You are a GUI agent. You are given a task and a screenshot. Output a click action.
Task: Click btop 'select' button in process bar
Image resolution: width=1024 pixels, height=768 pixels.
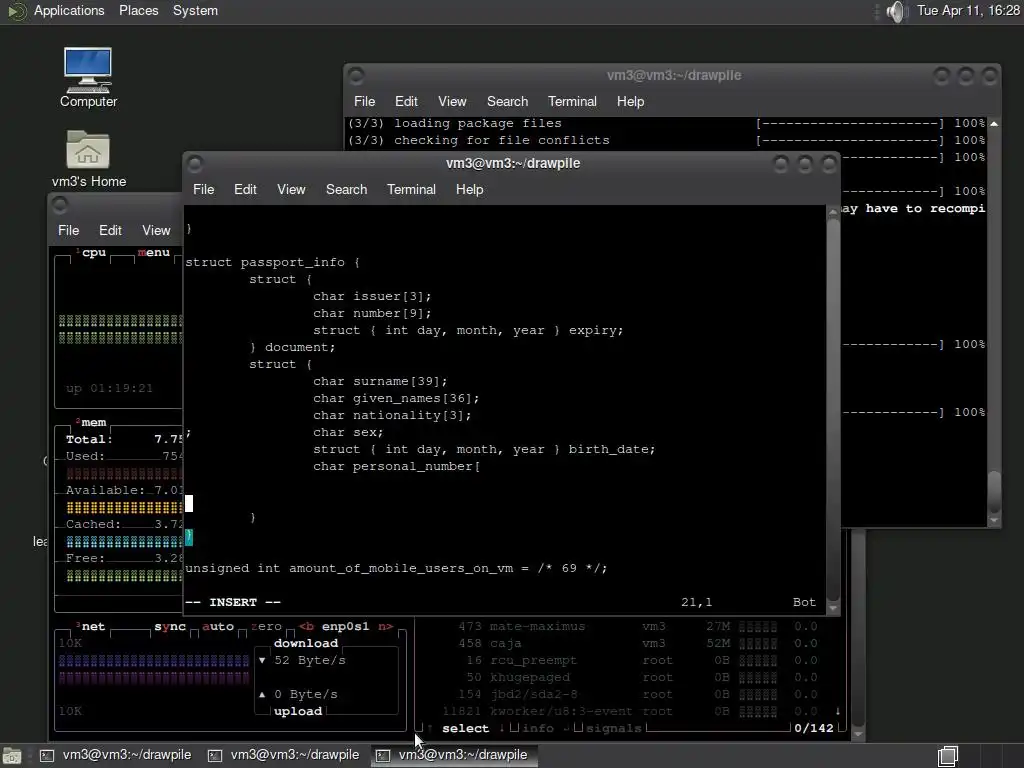click(x=465, y=728)
